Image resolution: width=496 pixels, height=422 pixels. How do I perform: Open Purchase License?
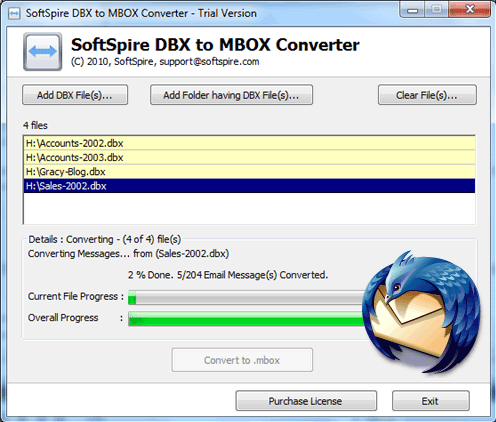coord(306,401)
